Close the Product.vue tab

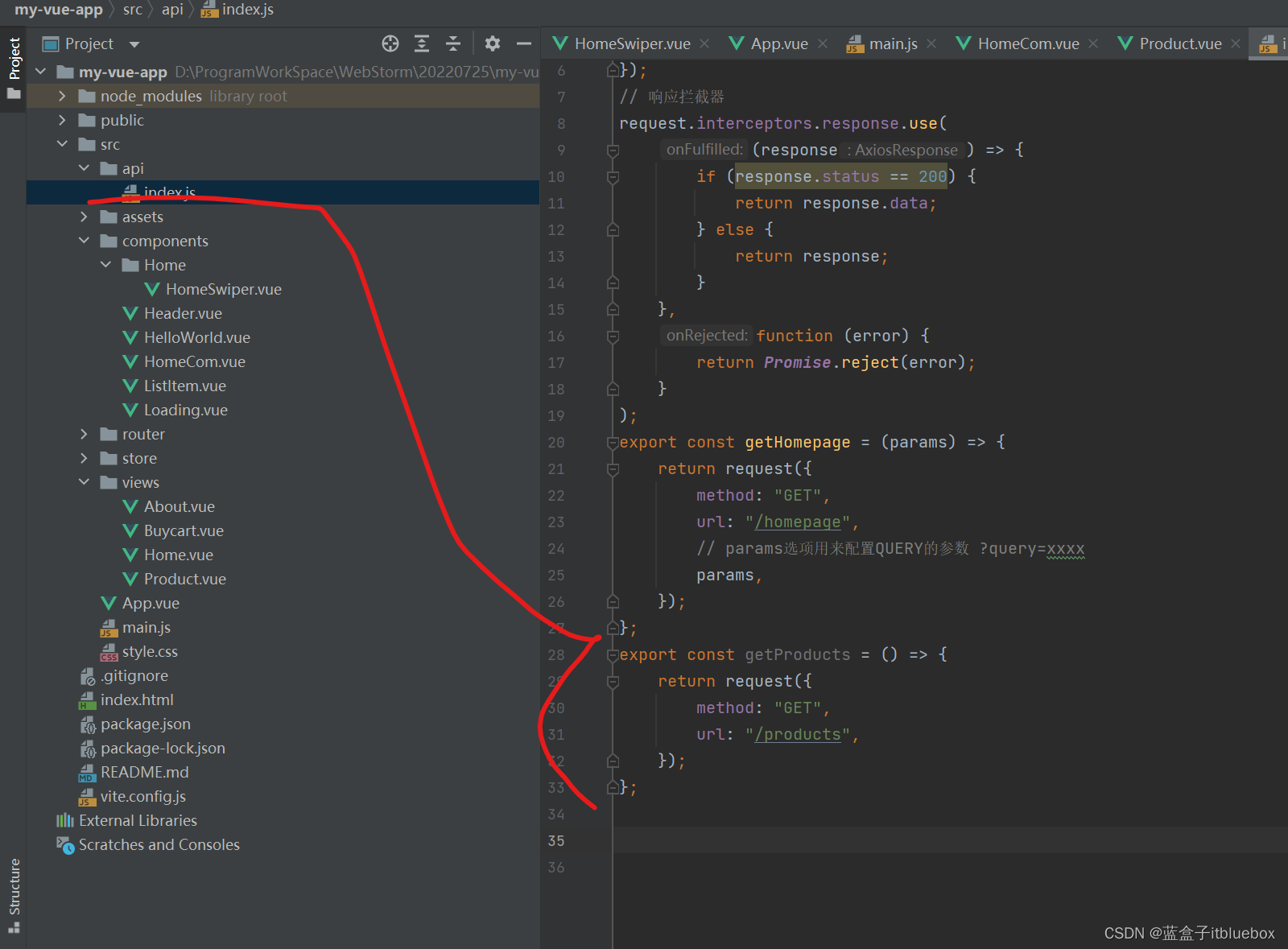pos(1236,43)
